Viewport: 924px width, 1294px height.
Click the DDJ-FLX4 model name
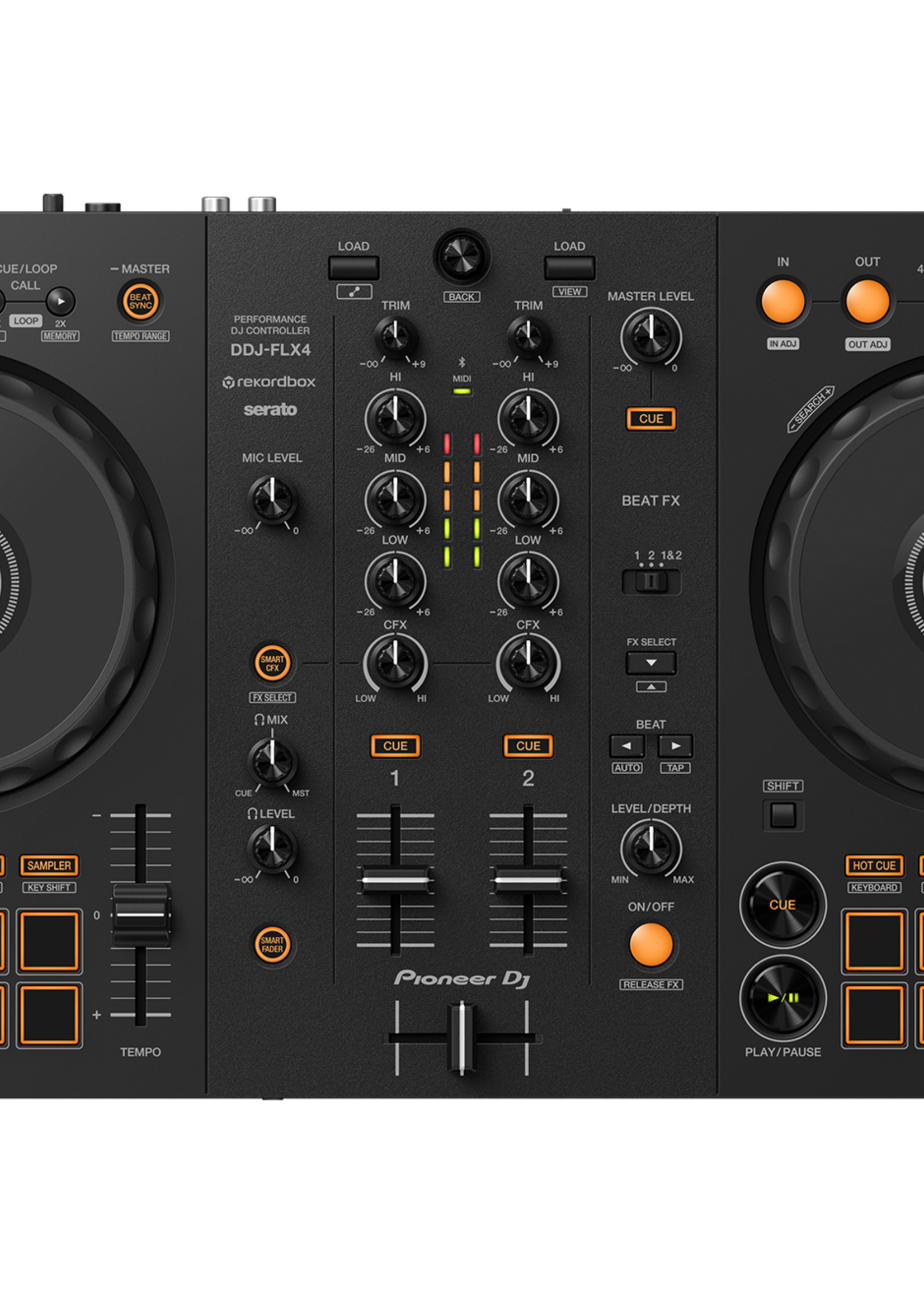tap(270, 350)
